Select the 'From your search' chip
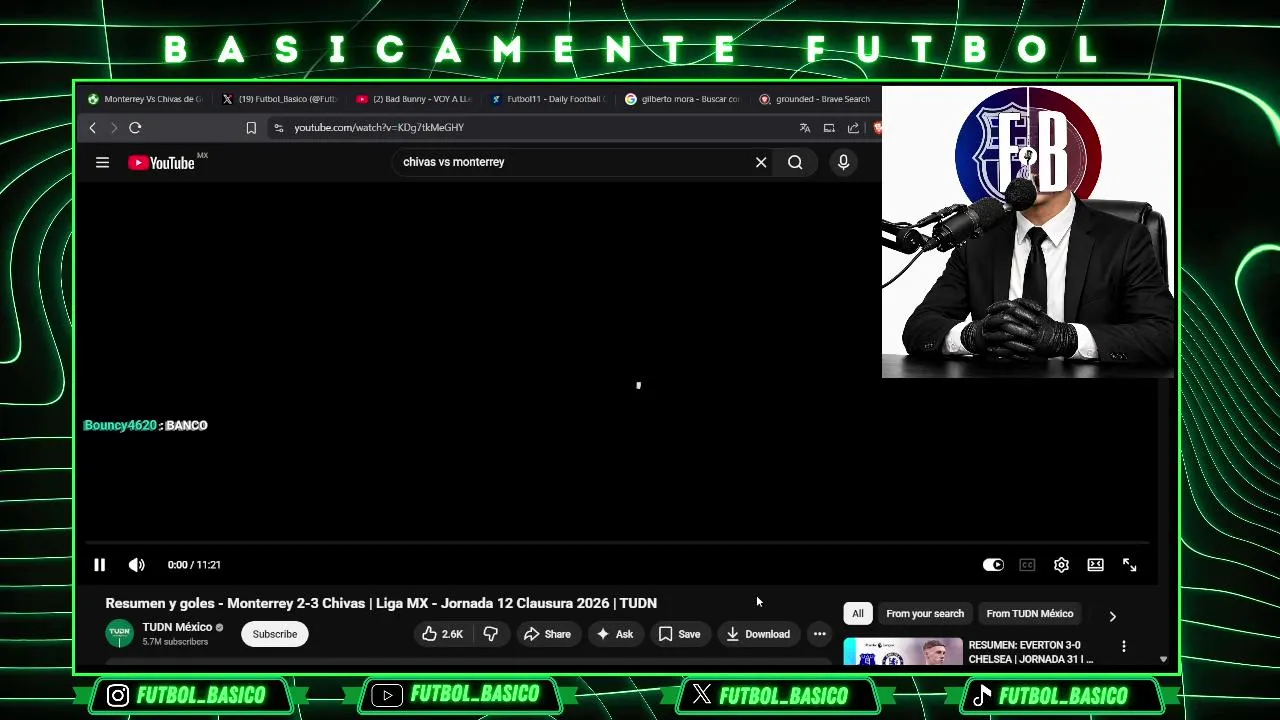The height and width of the screenshot is (720, 1280). click(x=925, y=614)
